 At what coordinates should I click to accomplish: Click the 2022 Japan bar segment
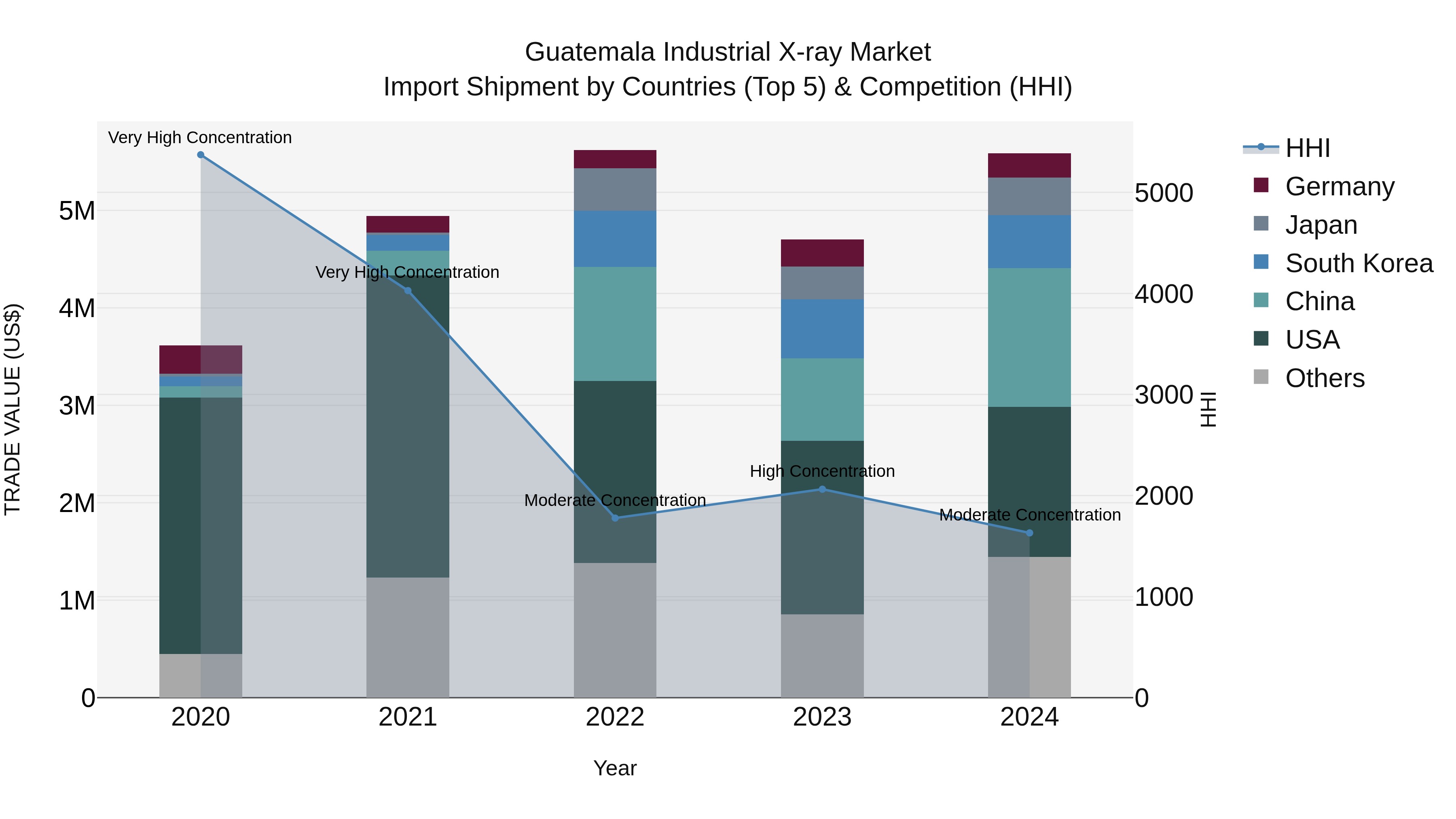coord(615,189)
